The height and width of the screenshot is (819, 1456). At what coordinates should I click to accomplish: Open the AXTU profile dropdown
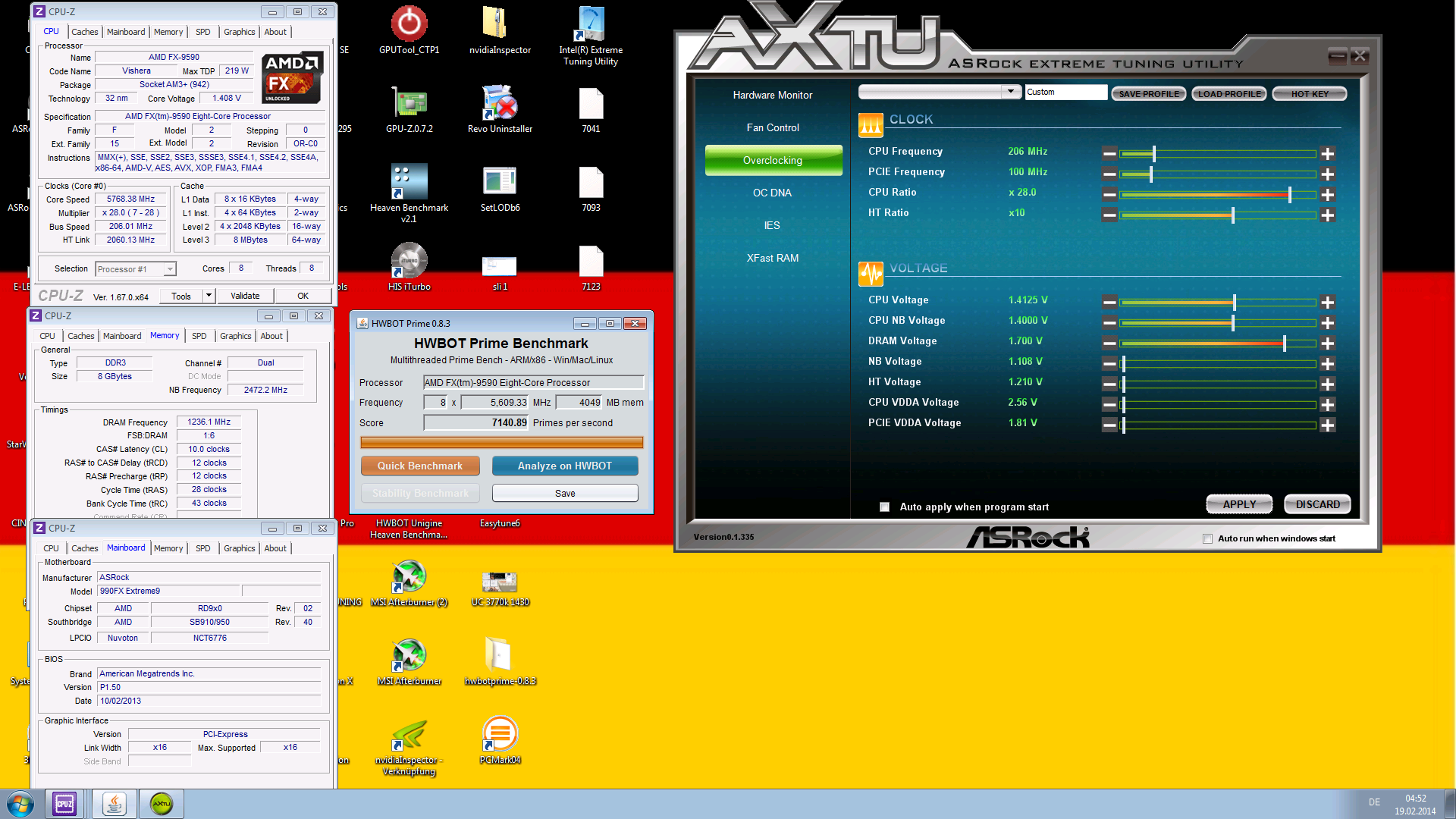(1010, 92)
